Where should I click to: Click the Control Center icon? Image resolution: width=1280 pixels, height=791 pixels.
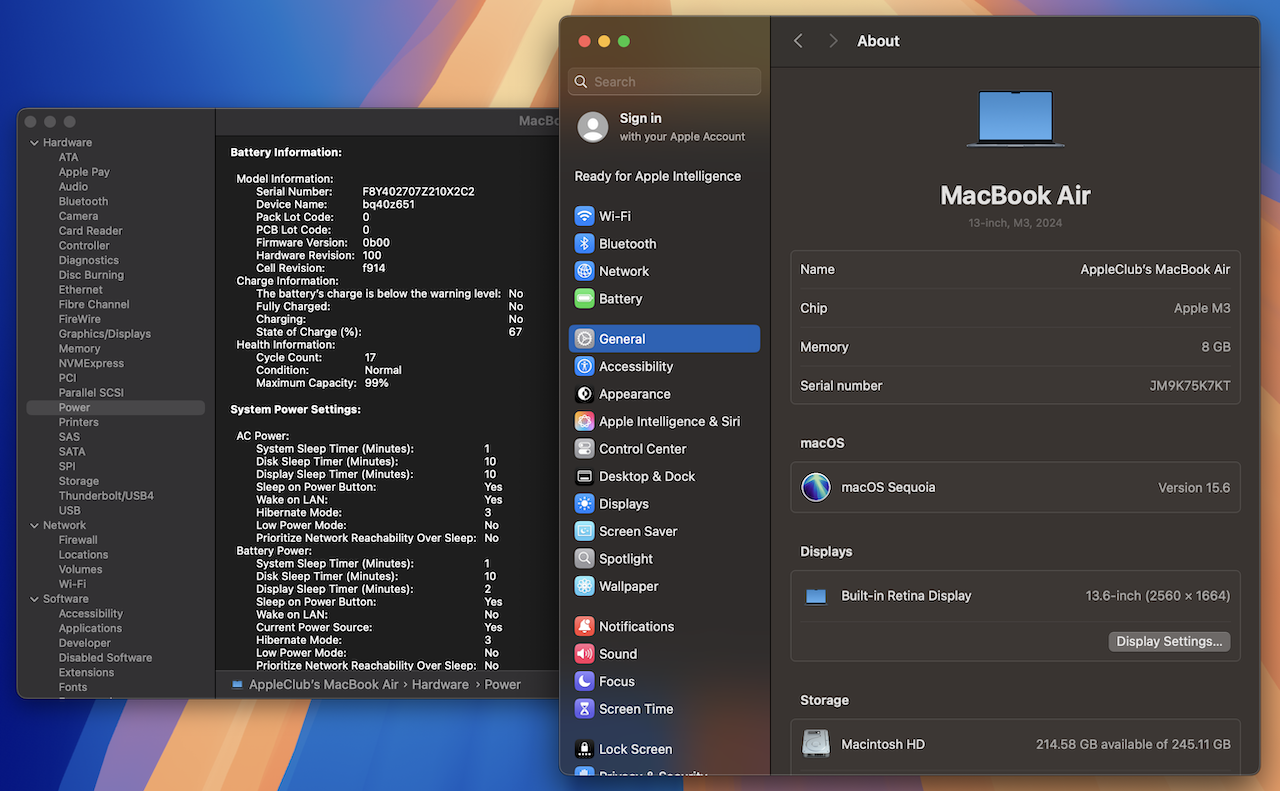coord(584,449)
